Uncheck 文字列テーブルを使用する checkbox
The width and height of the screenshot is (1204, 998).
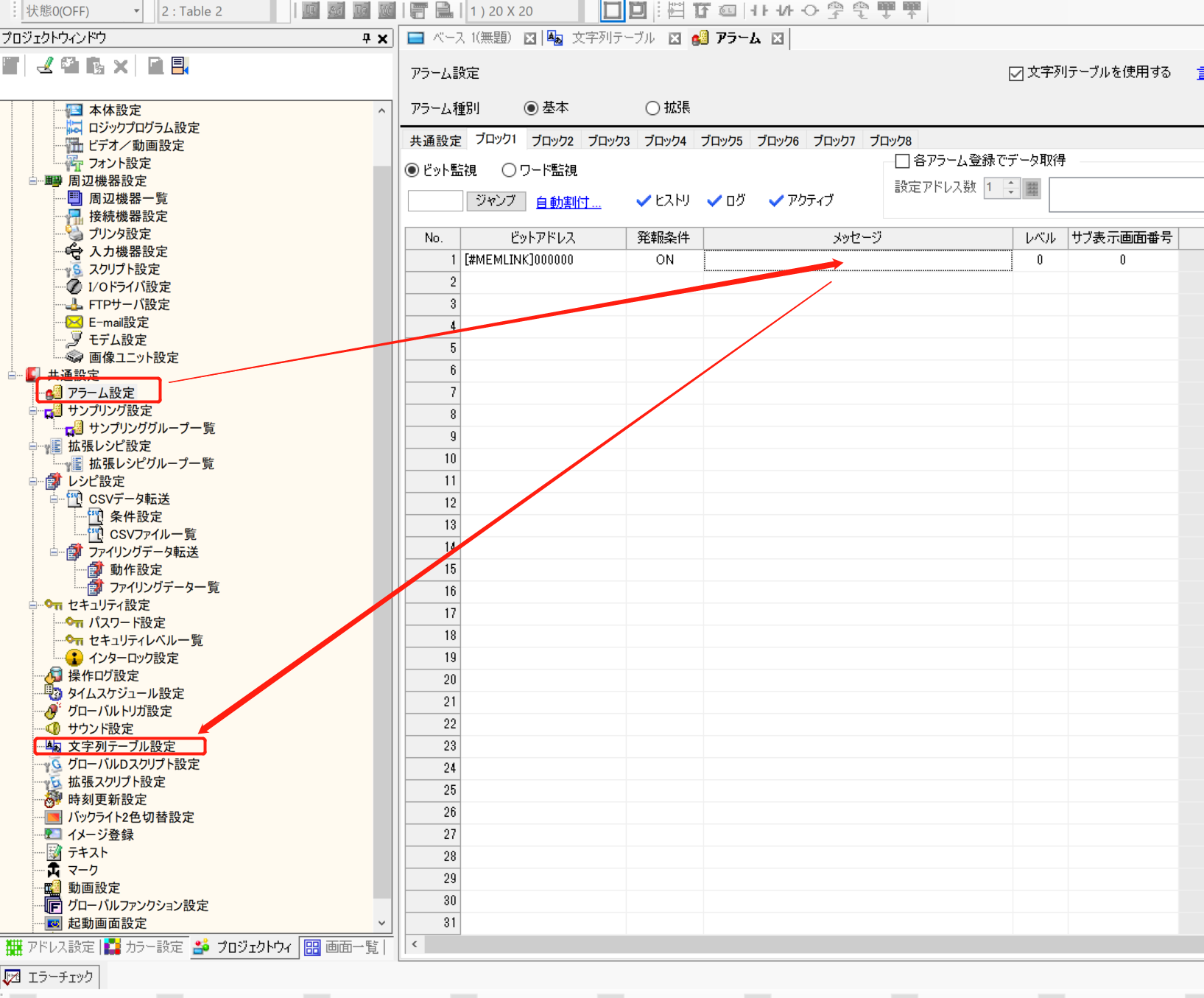(1016, 73)
